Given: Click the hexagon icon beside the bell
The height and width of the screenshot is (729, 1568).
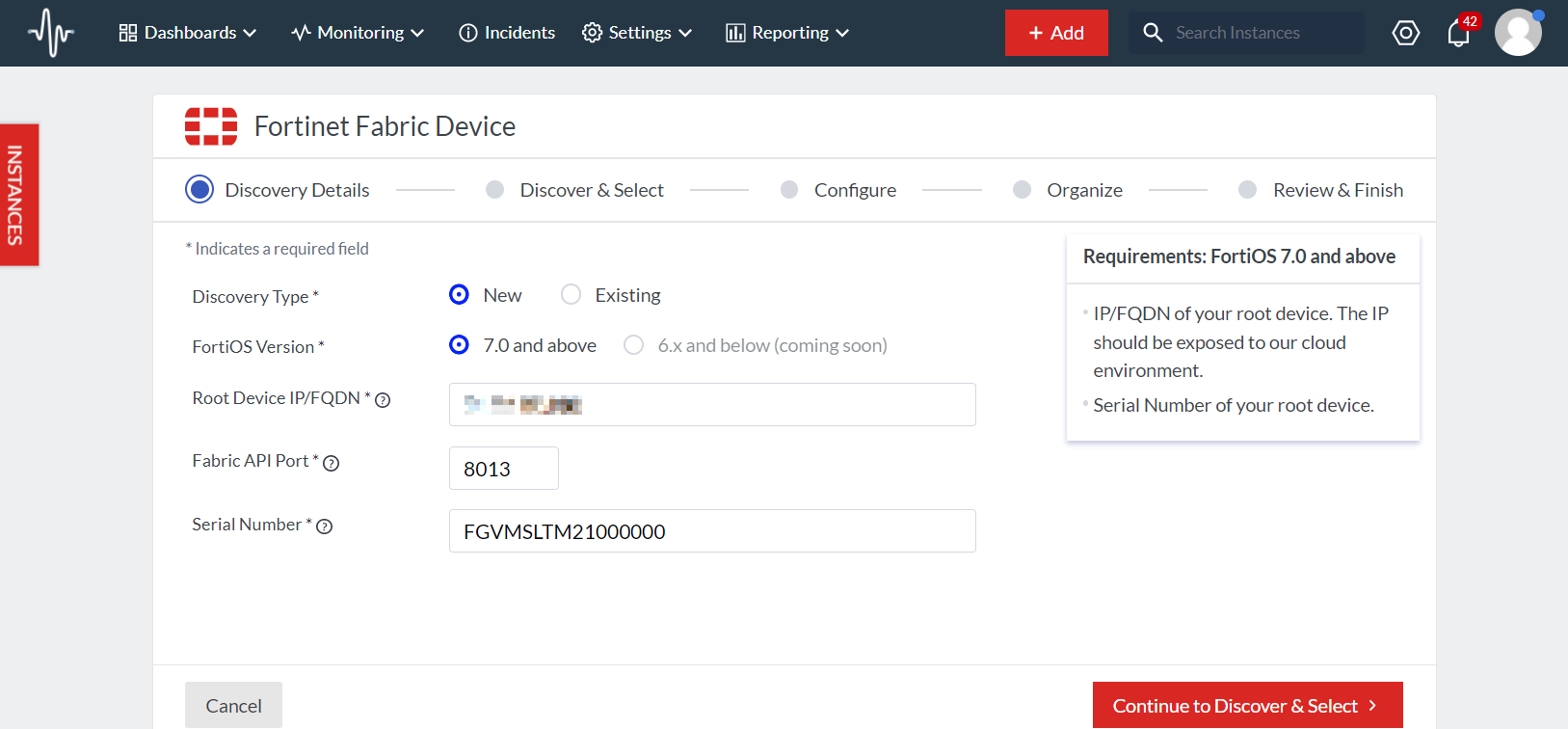Looking at the screenshot, I should (x=1406, y=33).
